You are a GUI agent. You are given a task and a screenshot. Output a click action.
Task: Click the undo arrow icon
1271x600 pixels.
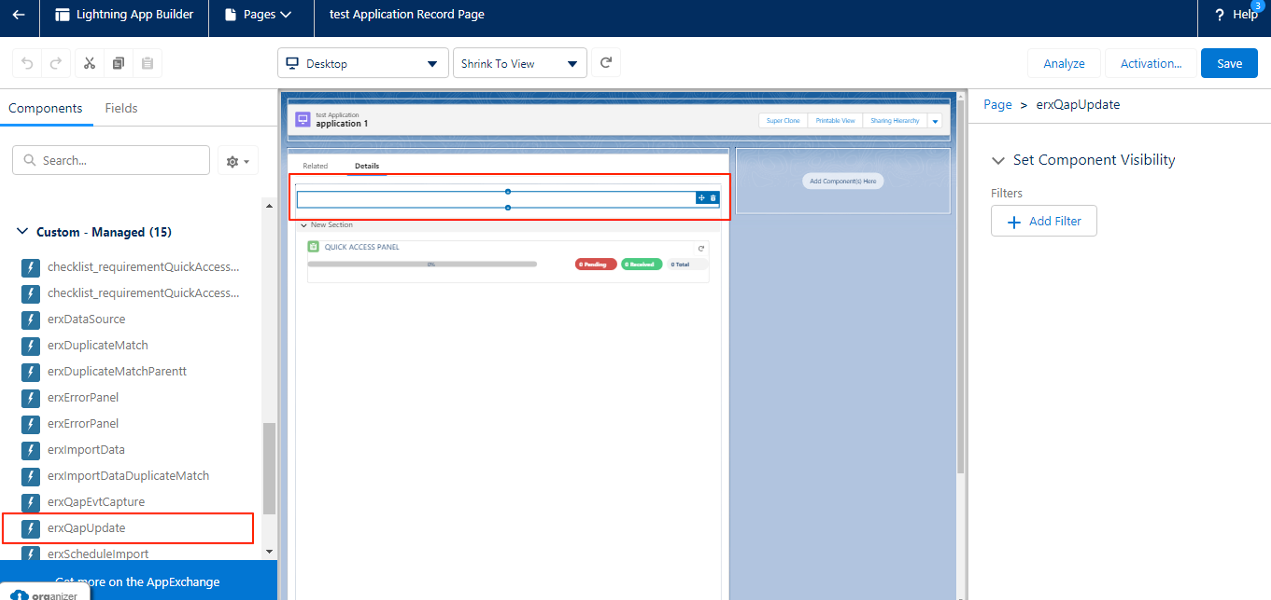point(27,63)
